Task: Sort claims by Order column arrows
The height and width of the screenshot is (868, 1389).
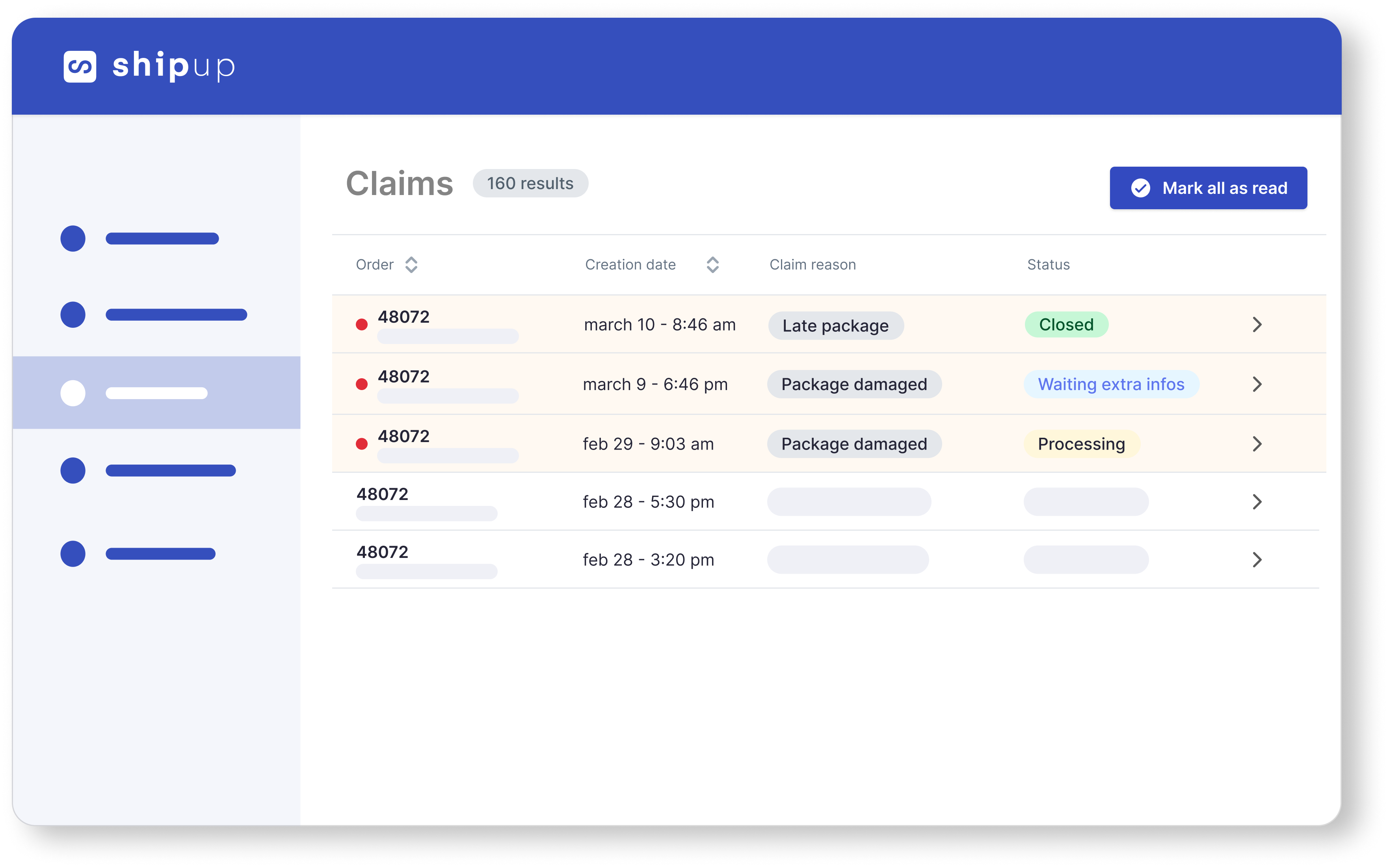Action: [411, 265]
